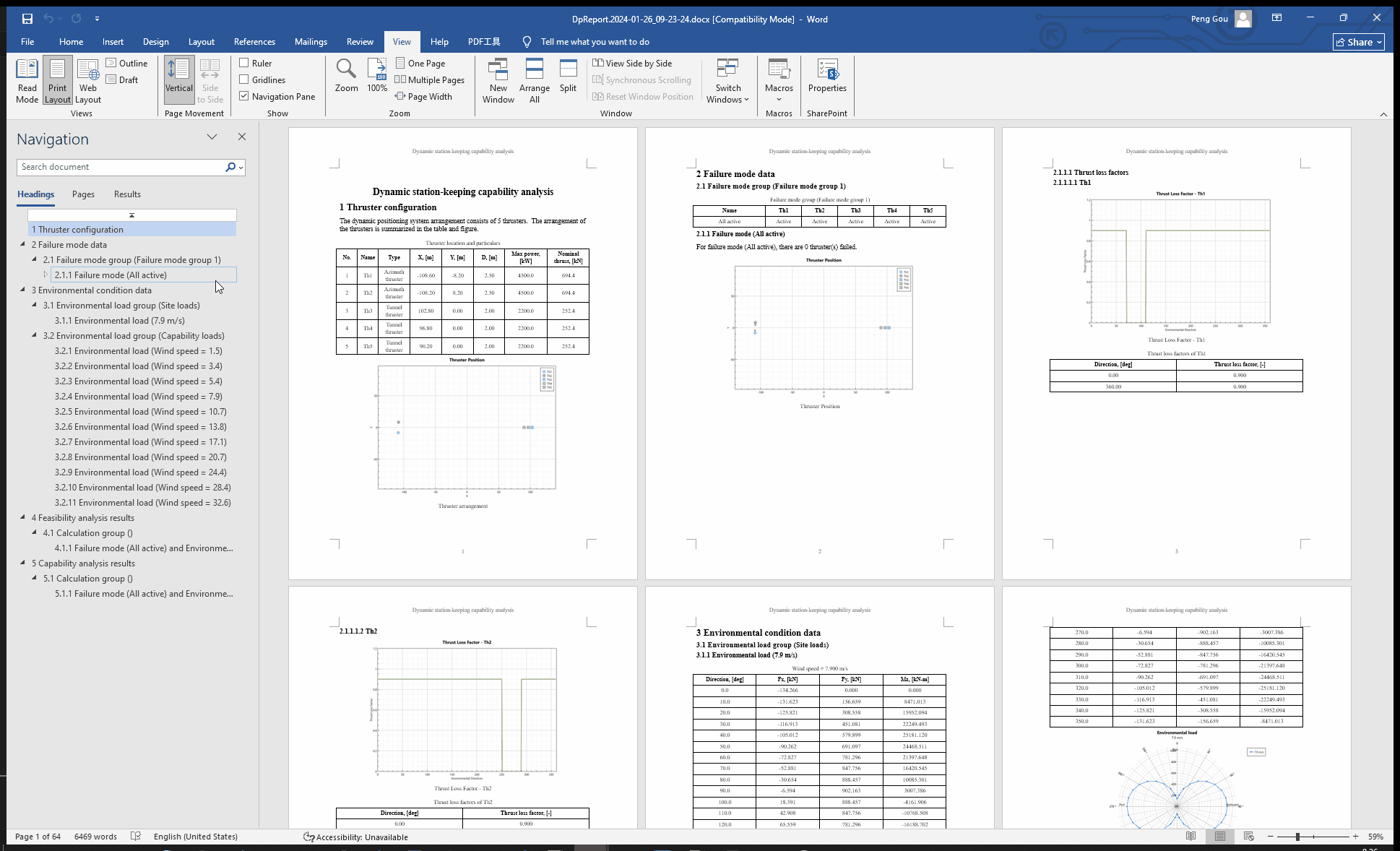The width and height of the screenshot is (1400, 851).
Task: Select Print Layout from status bar
Action: 1220,837
